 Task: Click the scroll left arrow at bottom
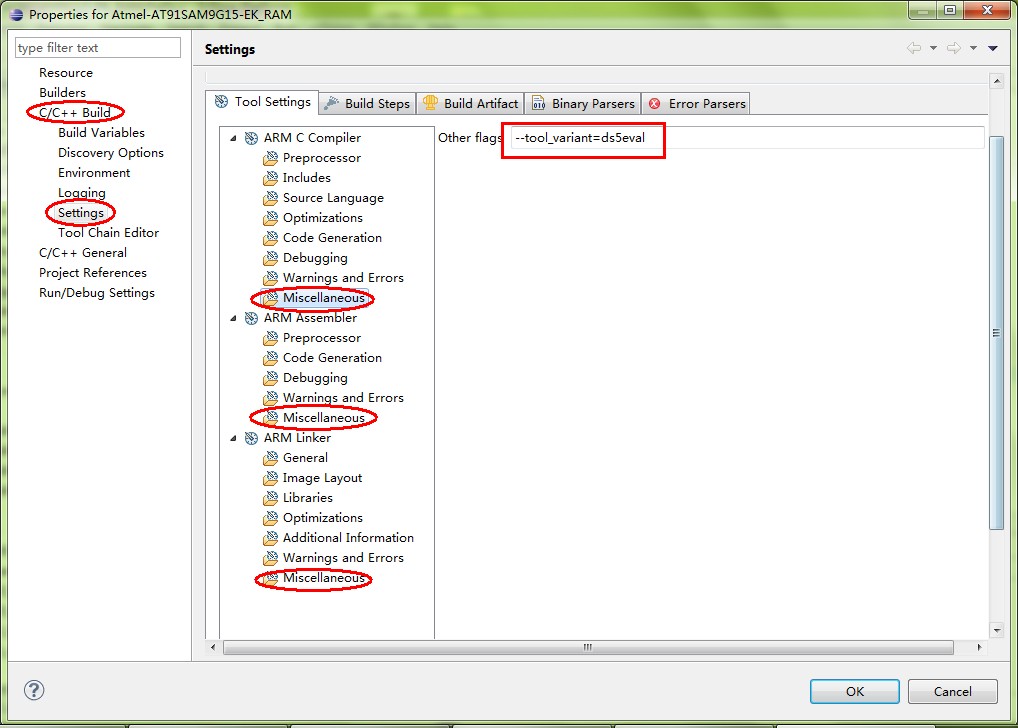point(213,647)
